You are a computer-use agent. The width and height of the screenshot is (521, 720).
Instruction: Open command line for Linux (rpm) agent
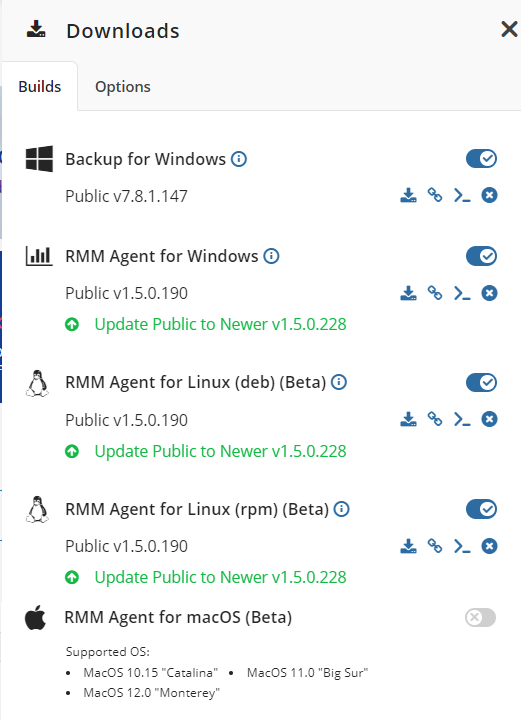462,546
